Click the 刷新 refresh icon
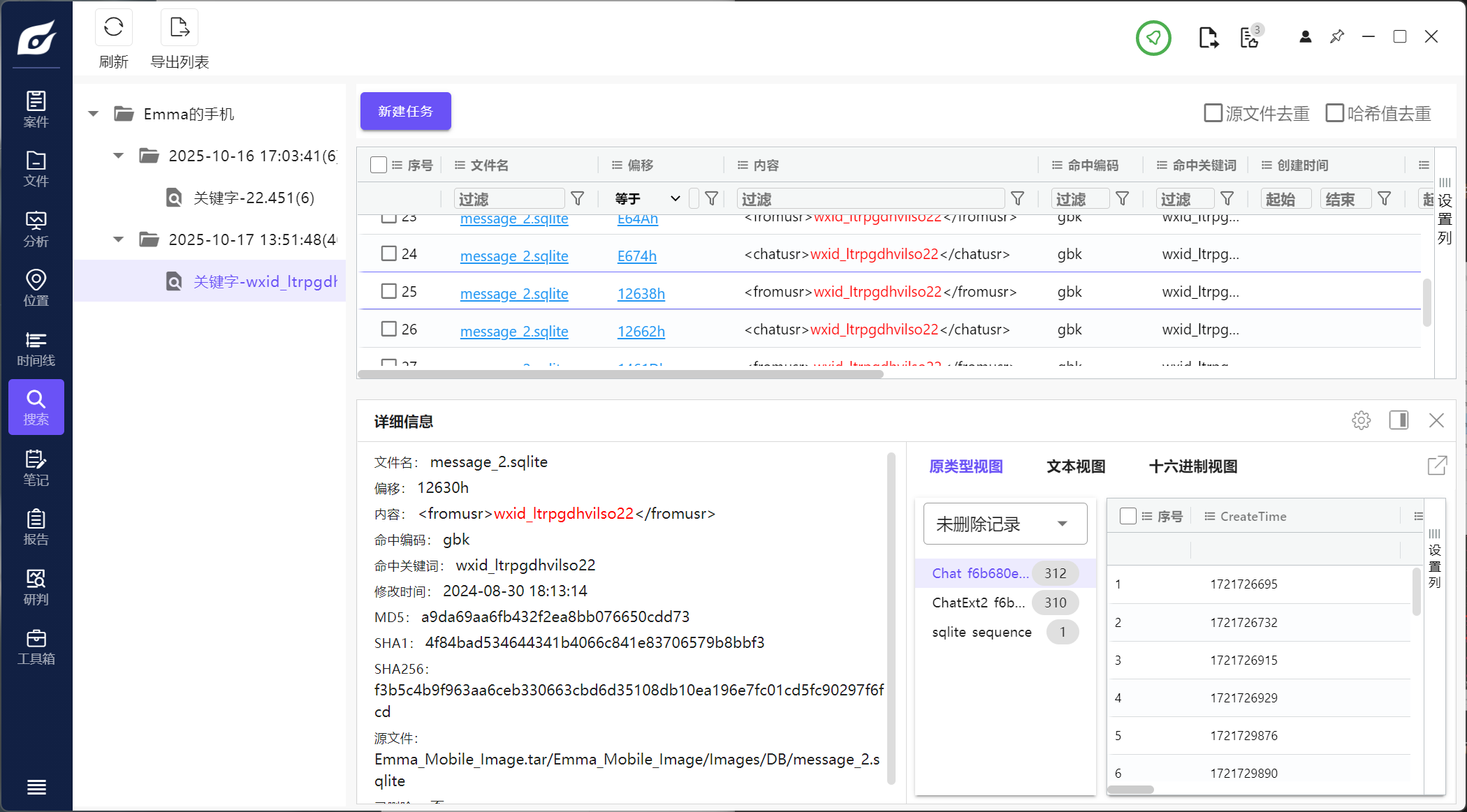The image size is (1467, 812). click(x=113, y=28)
